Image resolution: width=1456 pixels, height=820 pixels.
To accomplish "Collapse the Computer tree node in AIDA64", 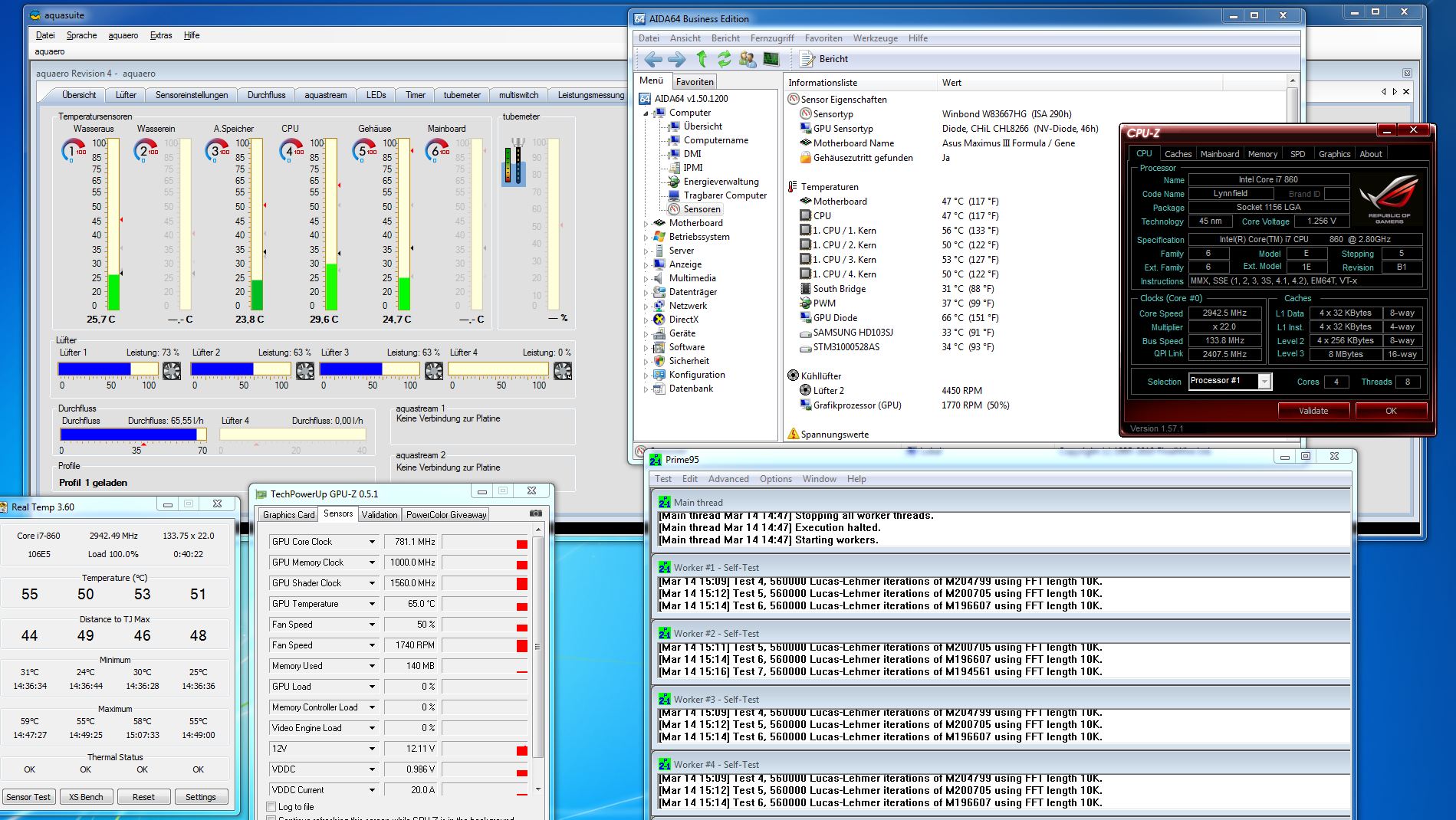I will (x=646, y=113).
